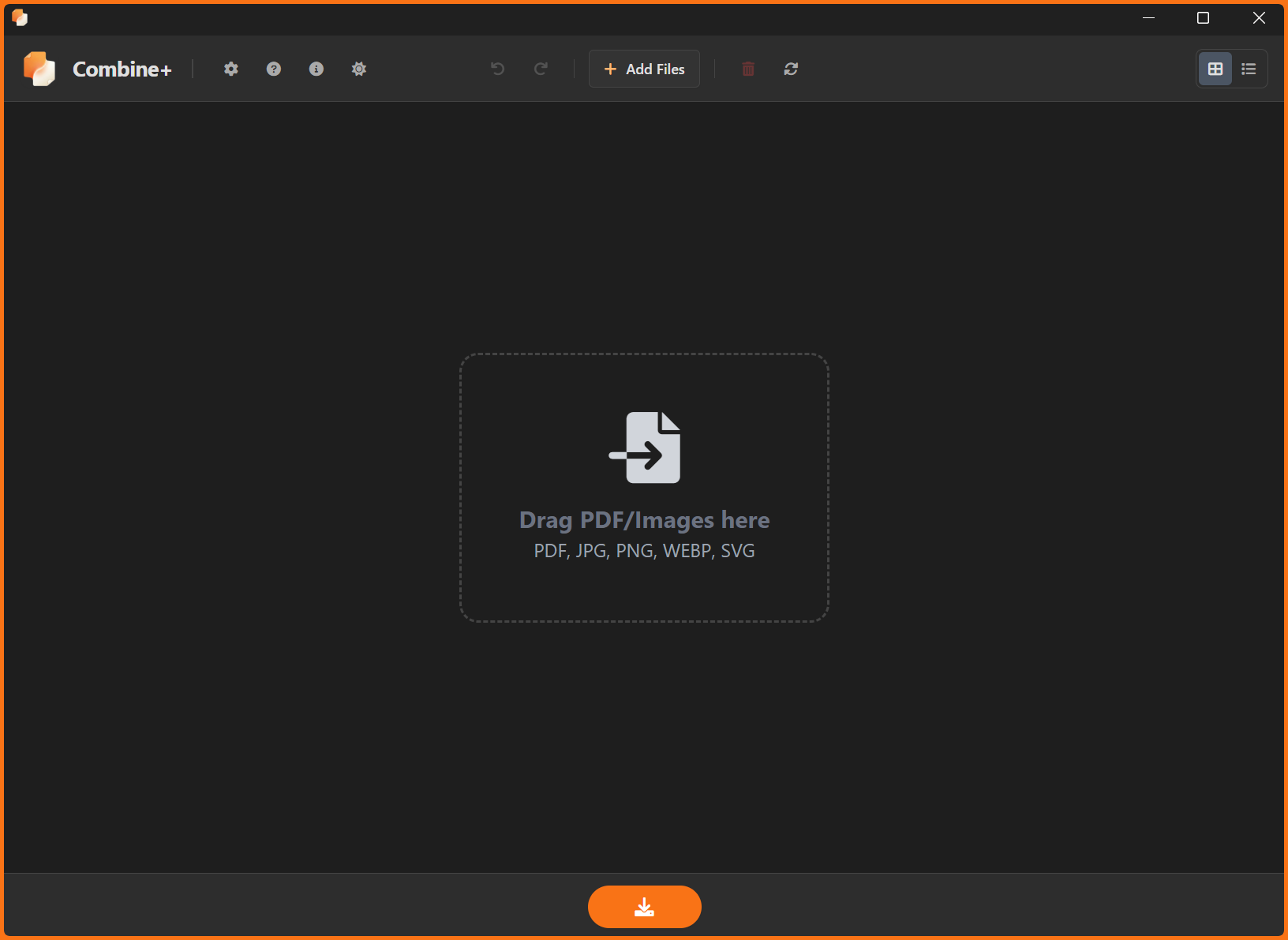Open the help dialog
This screenshot has height=940, width=1288.
pyautogui.click(x=273, y=69)
